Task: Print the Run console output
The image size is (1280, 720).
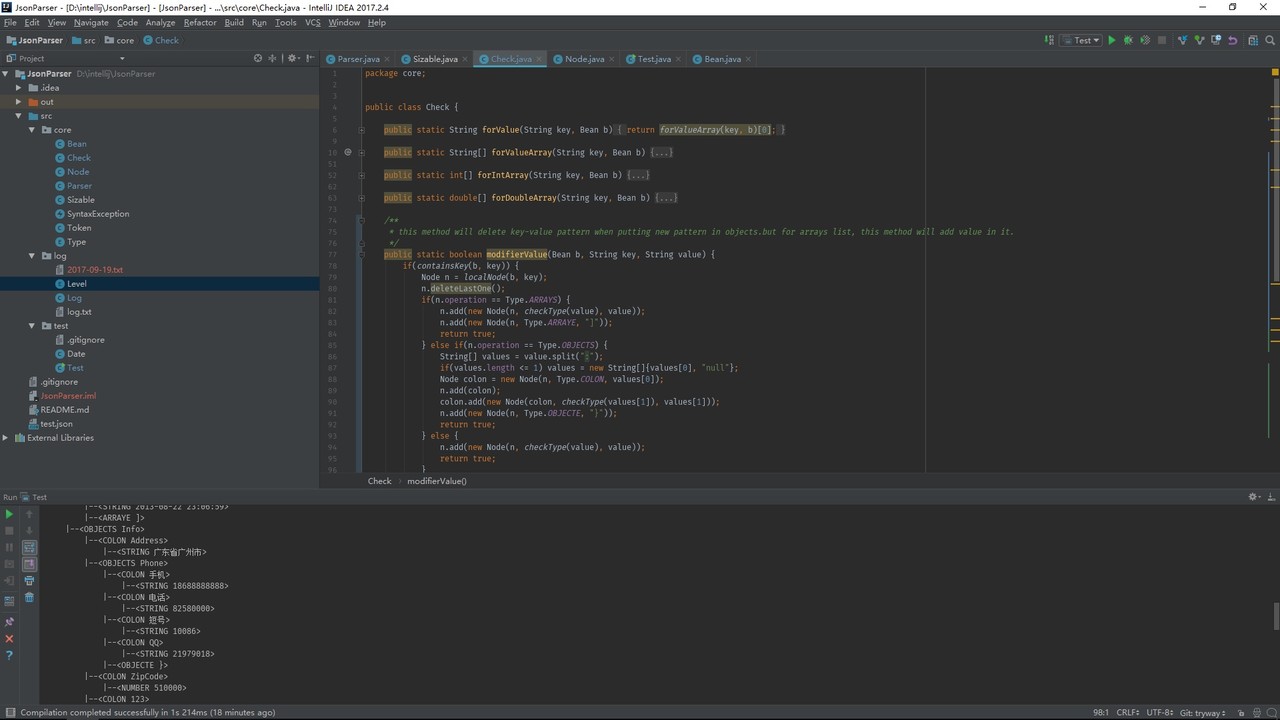Action: pos(29,581)
